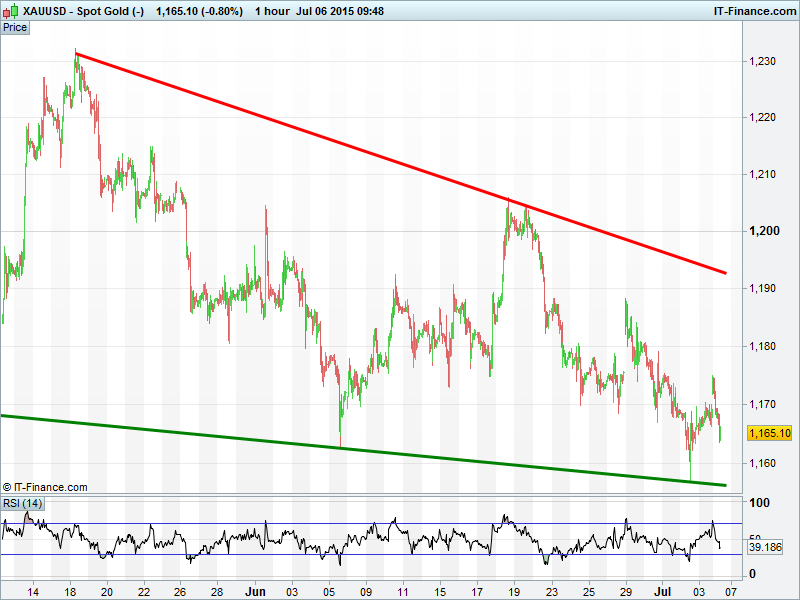Click the Price panel label

(x=15, y=27)
